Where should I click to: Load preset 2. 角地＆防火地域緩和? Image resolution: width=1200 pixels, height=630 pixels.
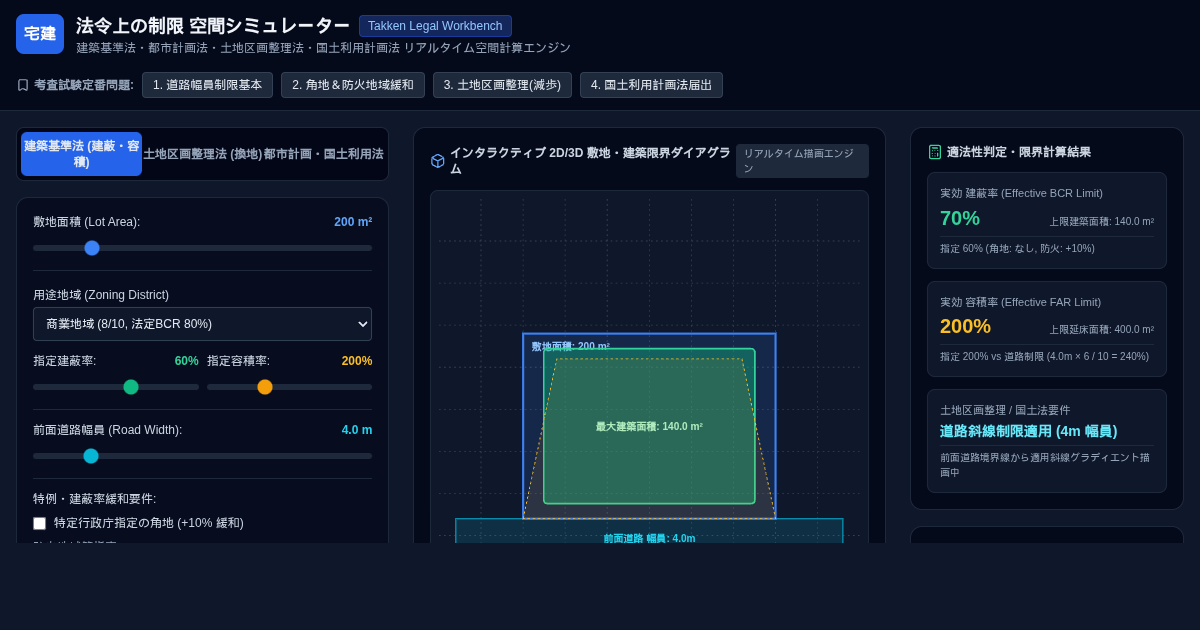pyautogui.click(x=353, y=85)
